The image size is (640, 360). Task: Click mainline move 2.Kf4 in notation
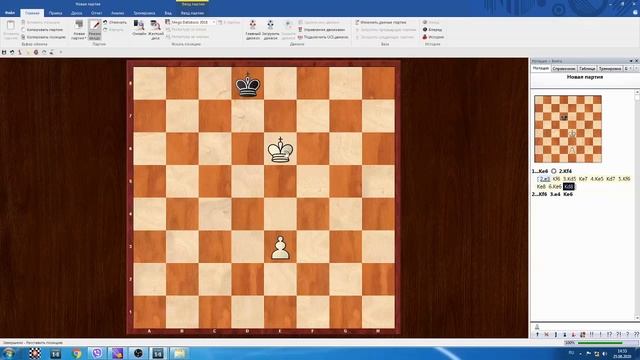point(565,171)
